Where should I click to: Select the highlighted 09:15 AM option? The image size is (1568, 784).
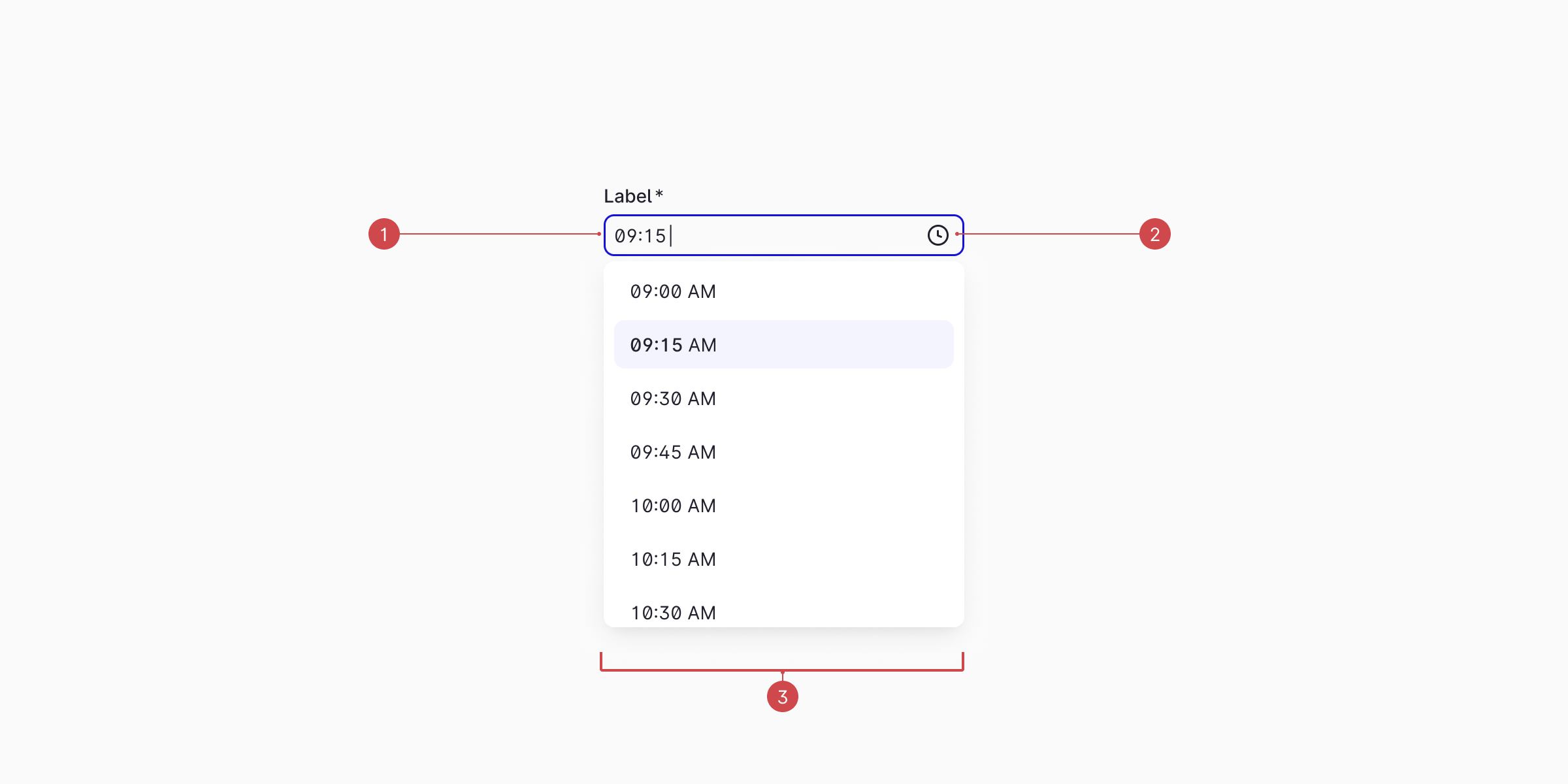point(783,344)
